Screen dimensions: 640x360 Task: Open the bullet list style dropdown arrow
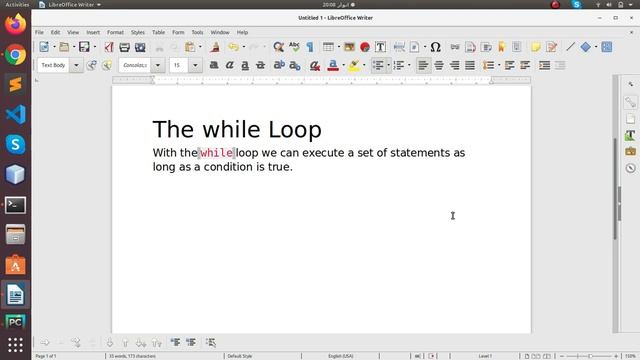388,65
